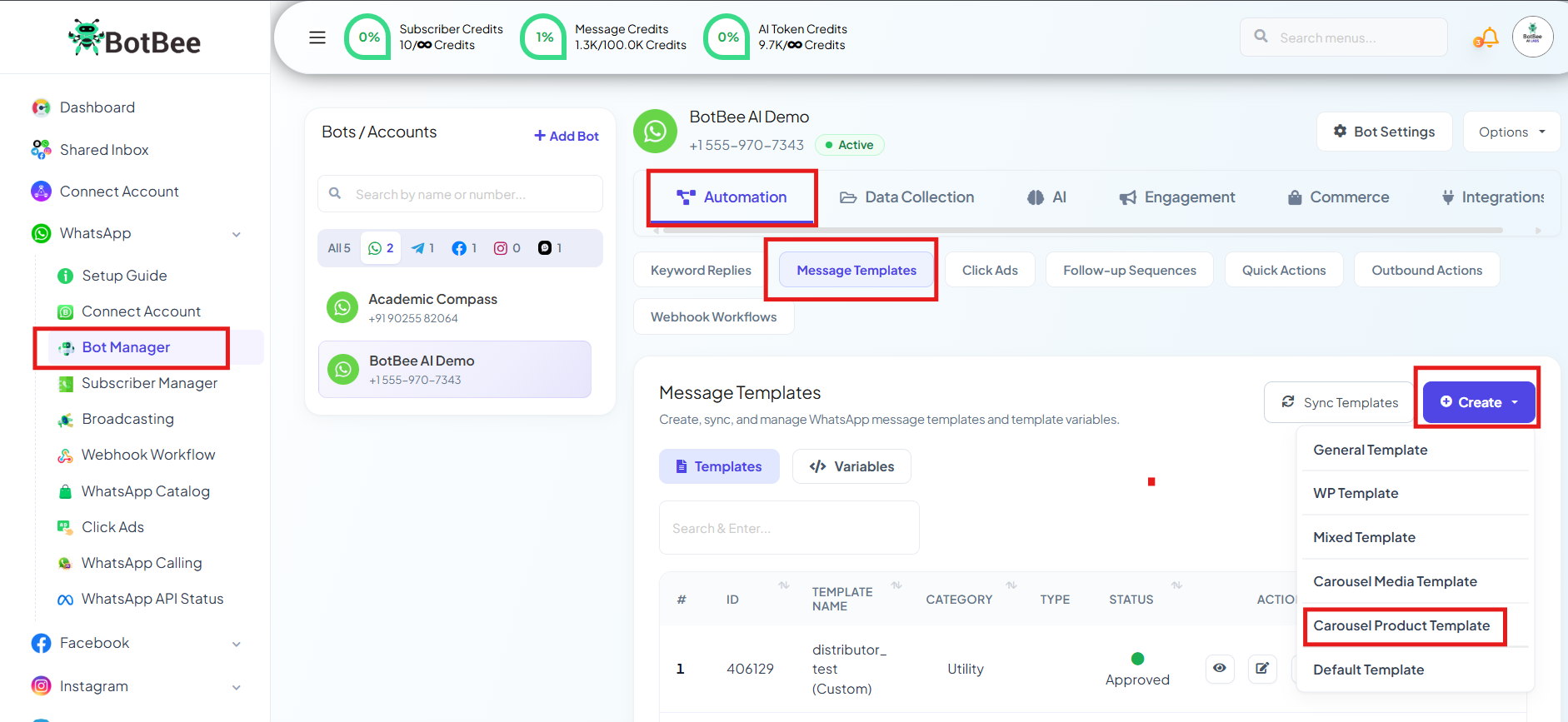Open Quick Actions

pos(1284,270)
